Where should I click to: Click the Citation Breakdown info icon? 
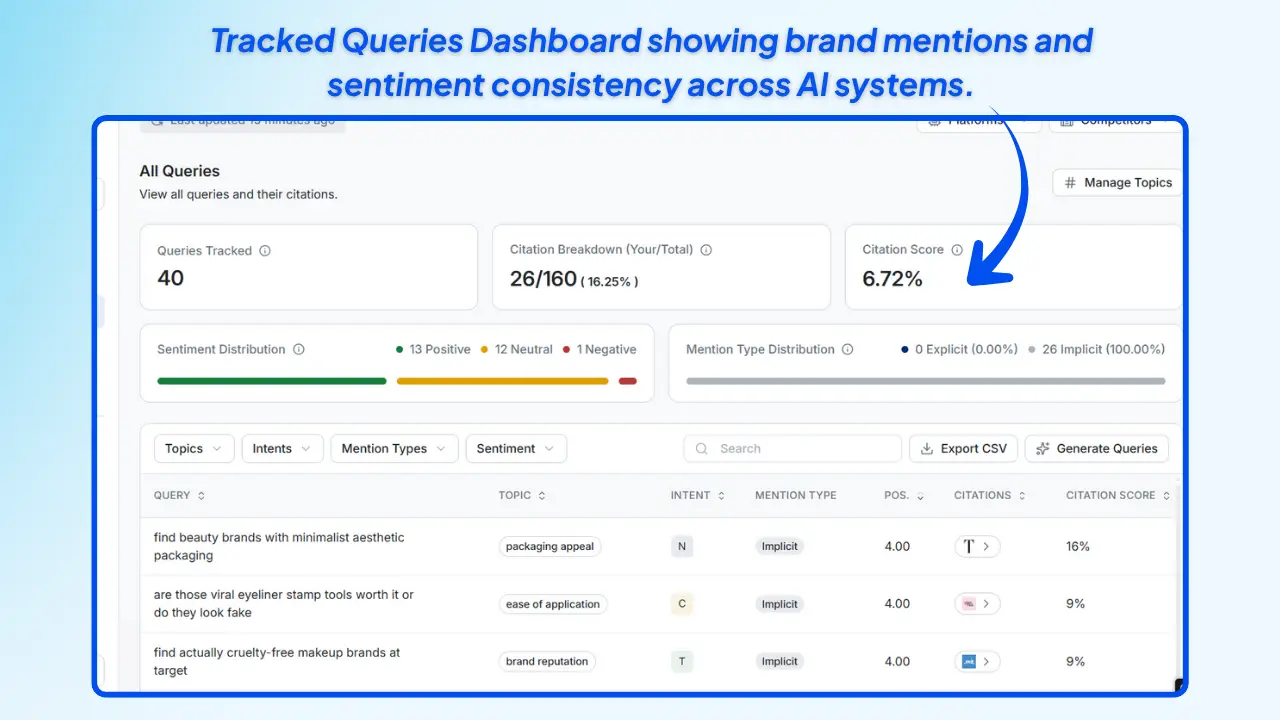pos(707,250)
